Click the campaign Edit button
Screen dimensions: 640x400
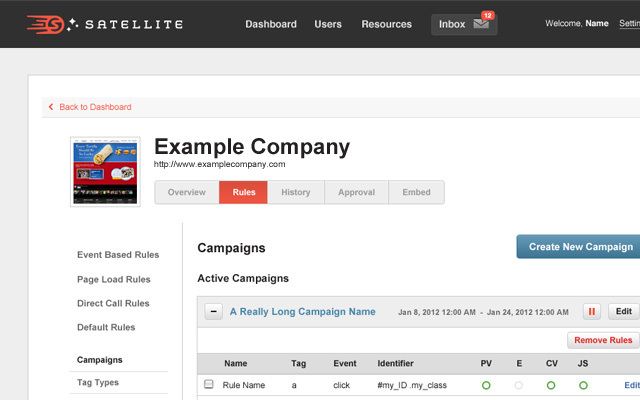[x=624, y=311]
